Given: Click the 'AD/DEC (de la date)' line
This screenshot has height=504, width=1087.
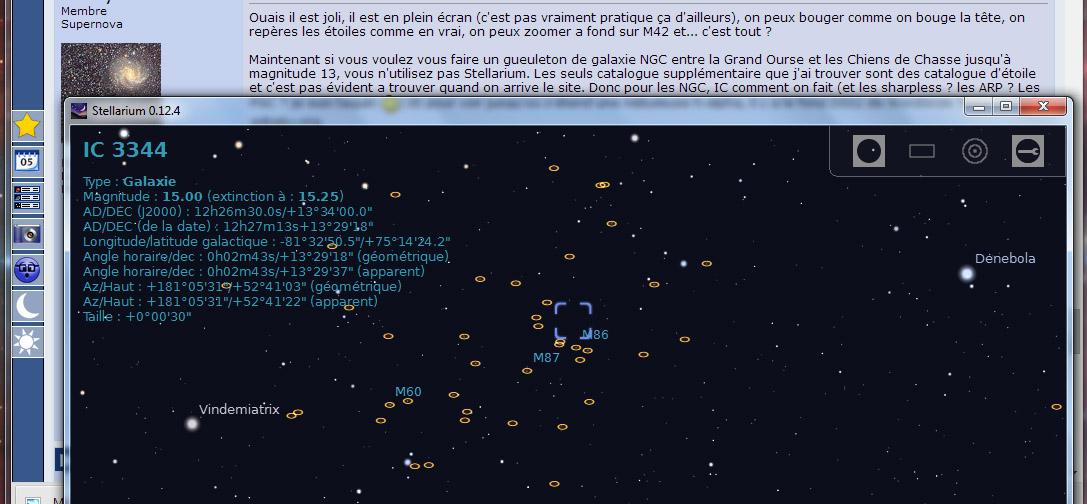Looking at the screenshot, I should 228,227.
